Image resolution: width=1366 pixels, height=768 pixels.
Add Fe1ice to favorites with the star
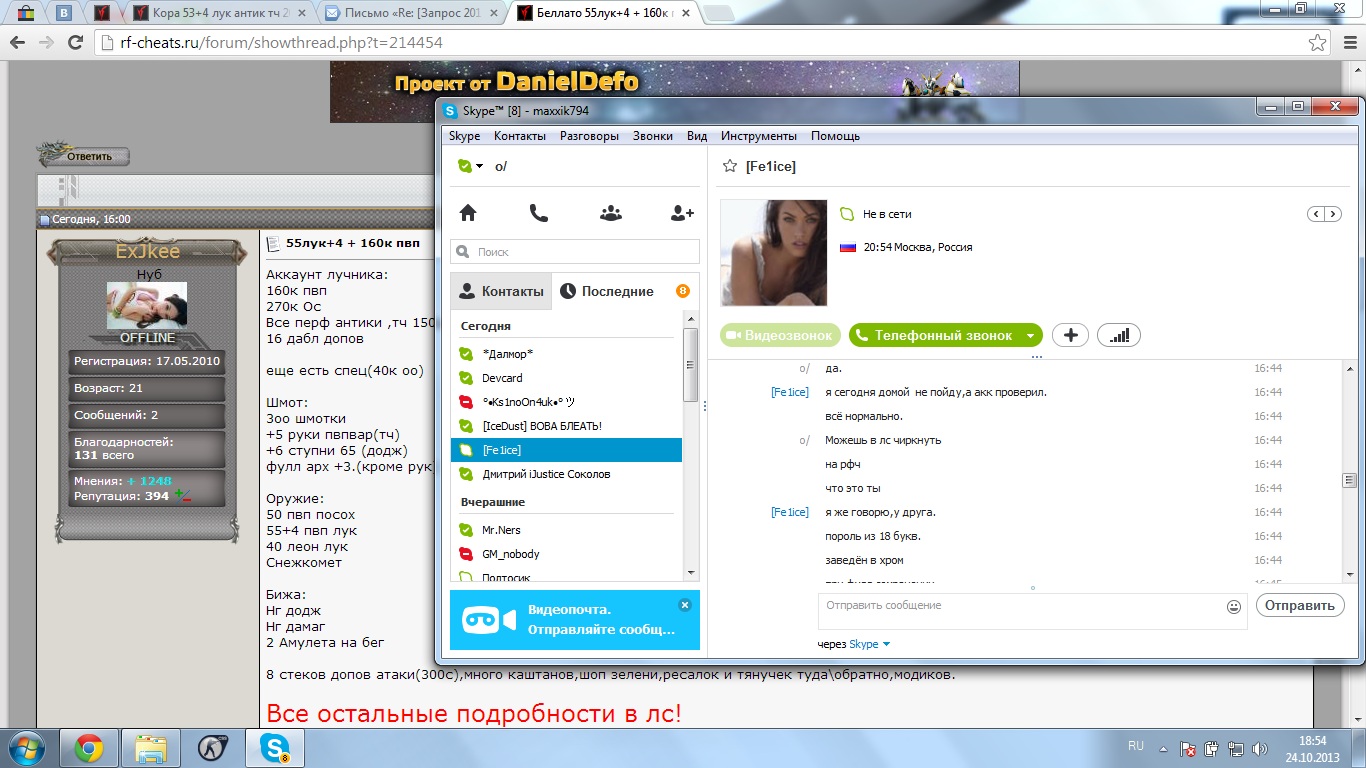coord(729,167)
